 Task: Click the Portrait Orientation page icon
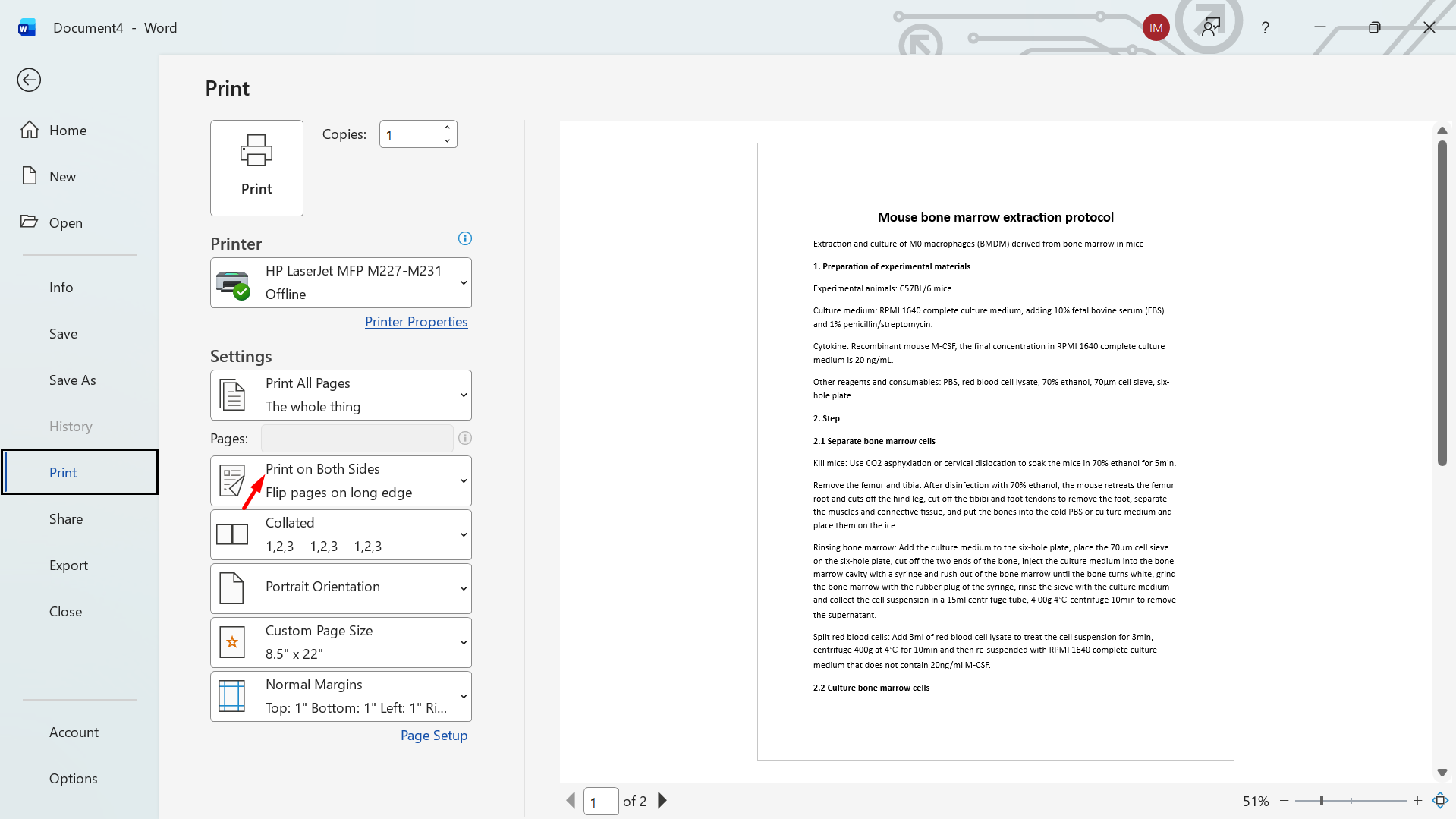coord(231,588)
